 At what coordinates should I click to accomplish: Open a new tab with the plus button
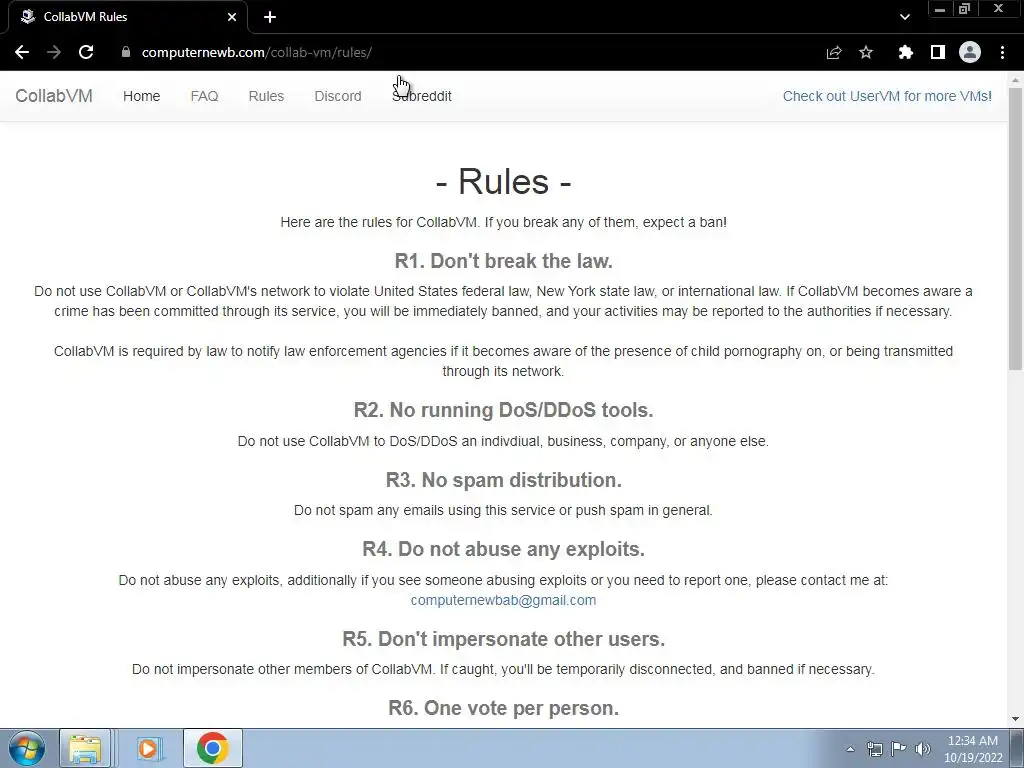(270, 17)
